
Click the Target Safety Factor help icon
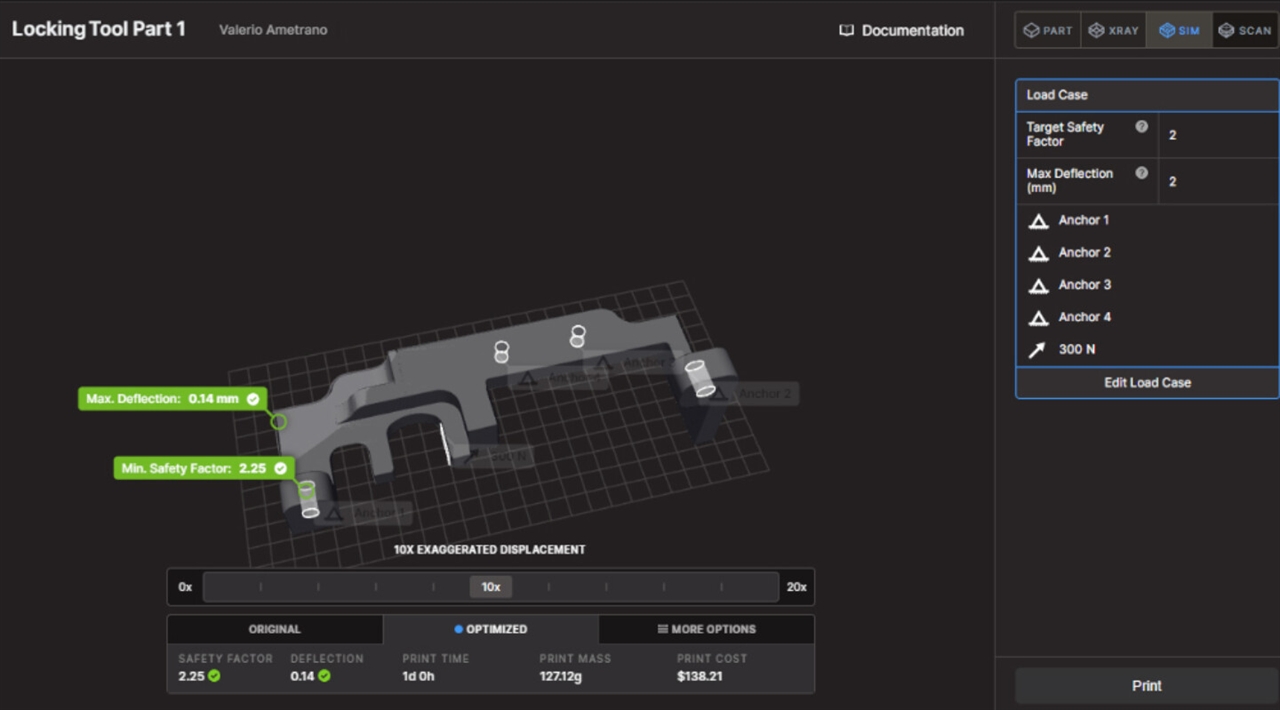(x=1141, y=127)
